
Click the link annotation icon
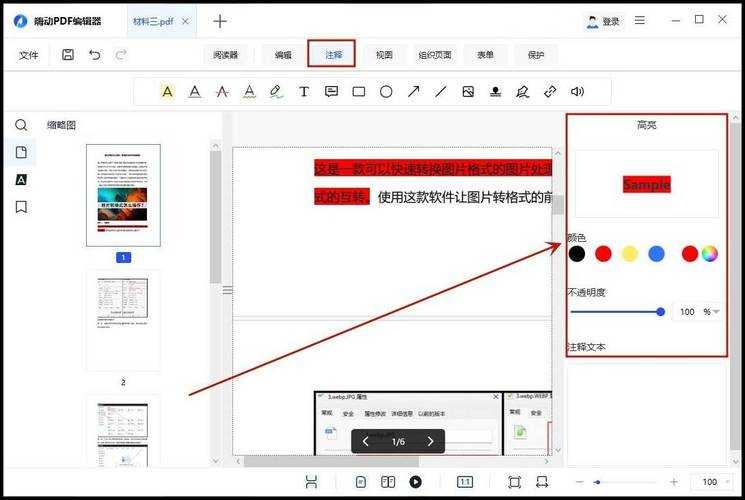point(549,92)
